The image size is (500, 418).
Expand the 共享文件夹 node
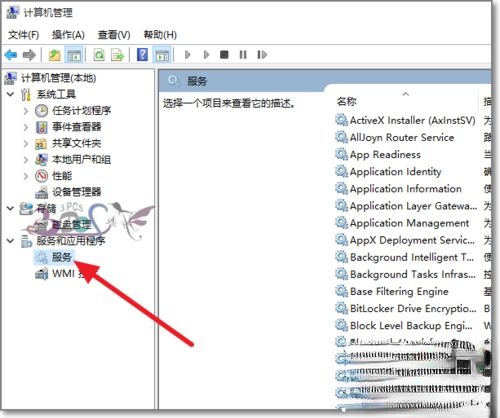(x=26, y=143)
